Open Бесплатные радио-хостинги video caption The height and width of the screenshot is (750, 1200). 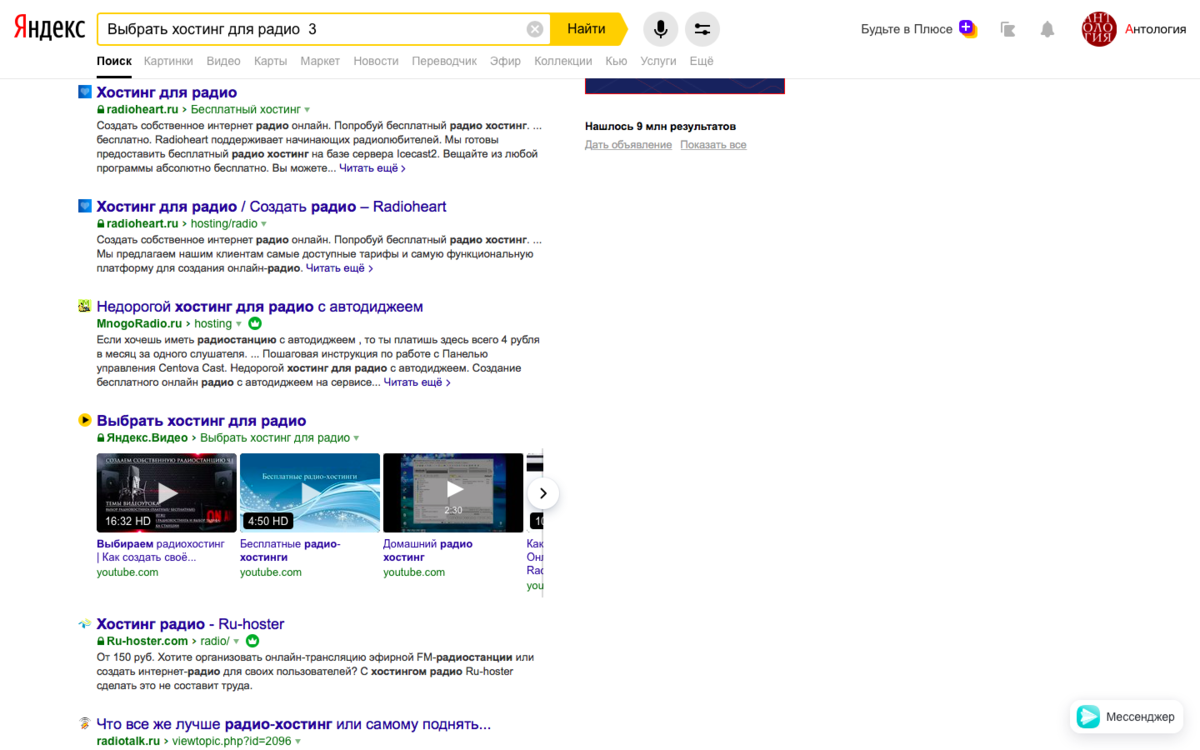290,550
